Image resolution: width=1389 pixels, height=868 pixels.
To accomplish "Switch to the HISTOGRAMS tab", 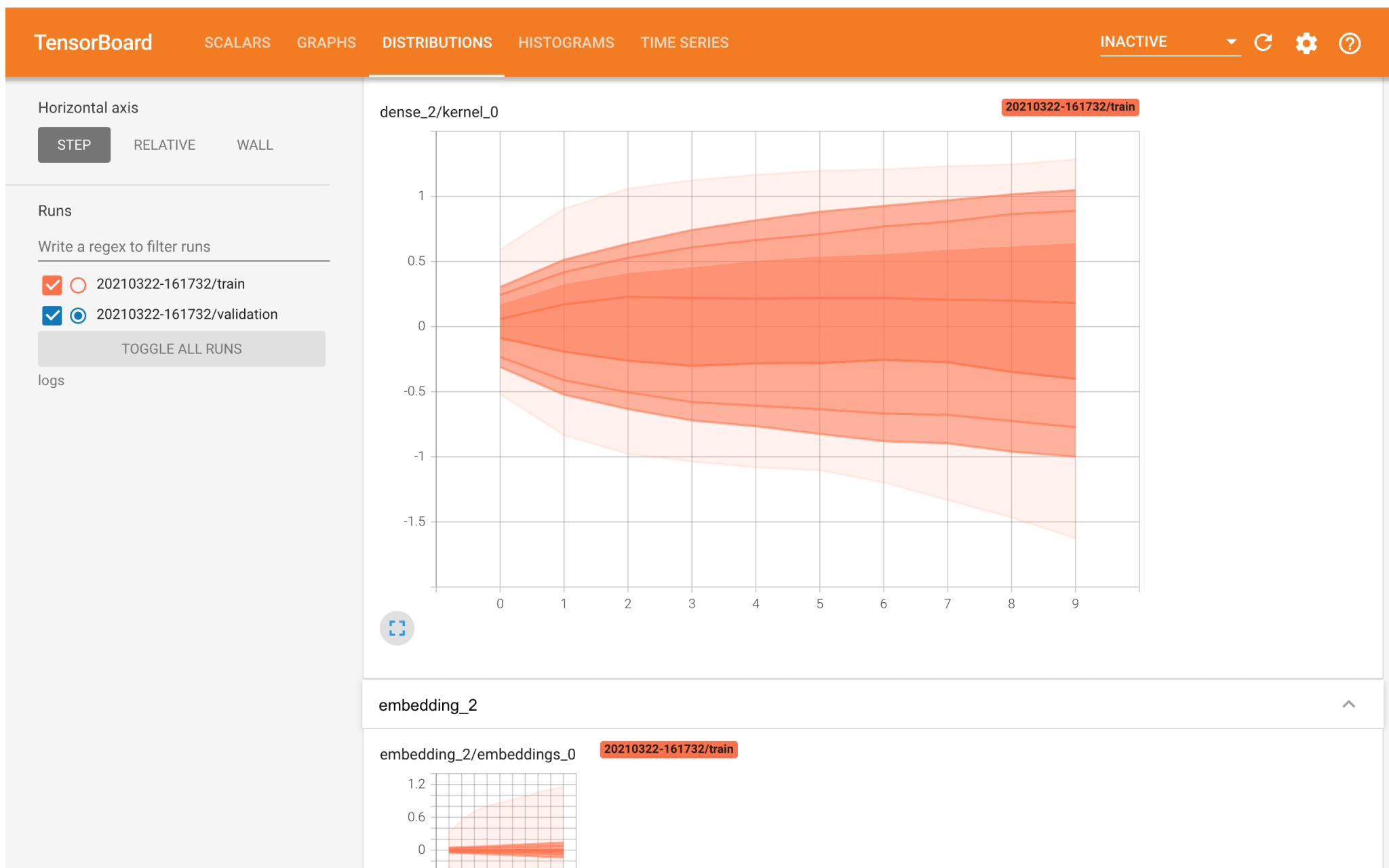I will pyautogui.click(x=566, y=42).
